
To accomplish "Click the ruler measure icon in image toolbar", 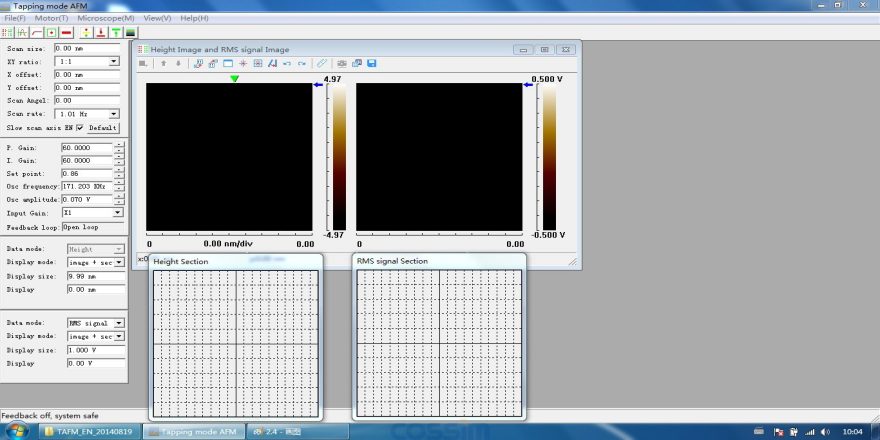I will click(x=322, y=64).
